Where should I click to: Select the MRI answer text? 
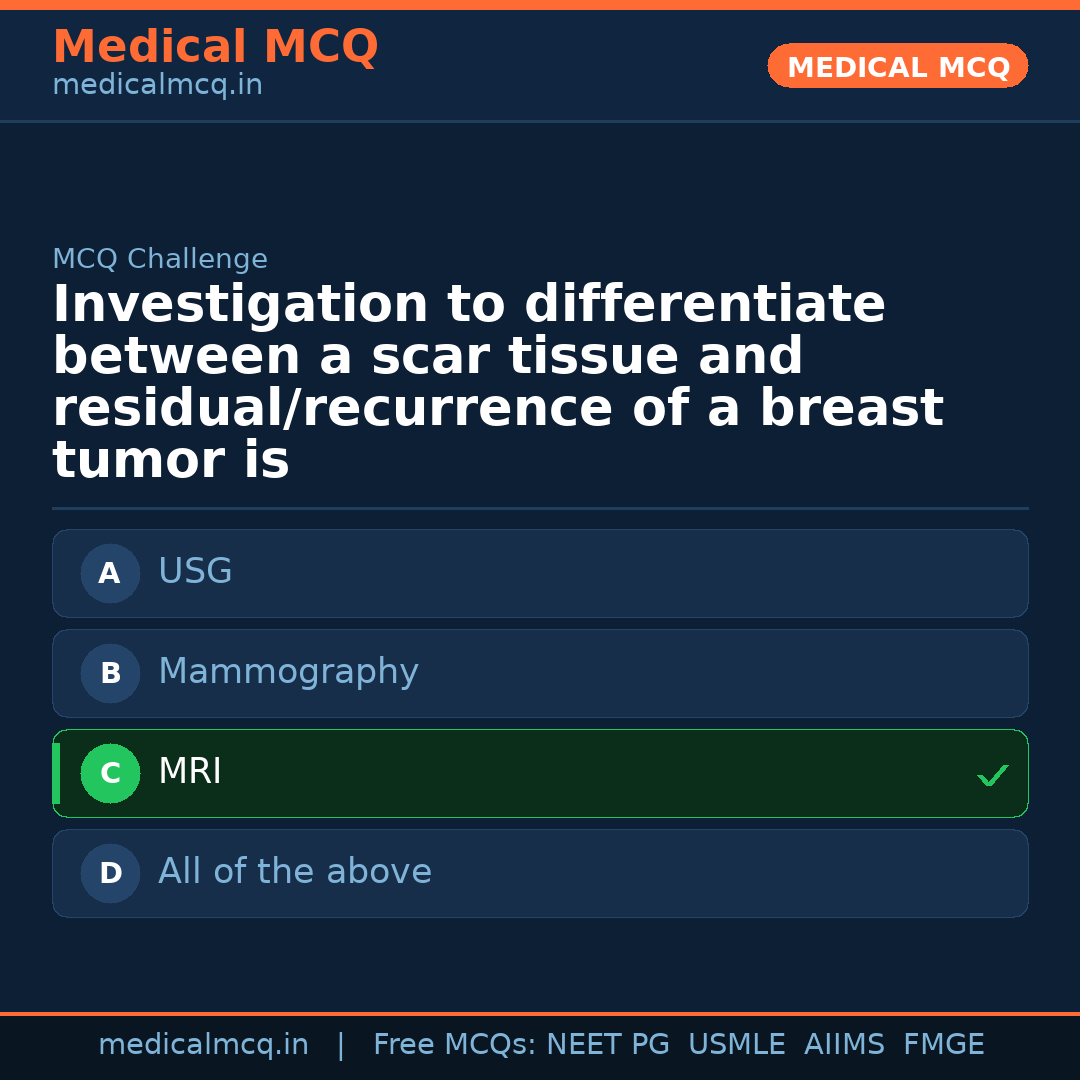tap(190, 772)
